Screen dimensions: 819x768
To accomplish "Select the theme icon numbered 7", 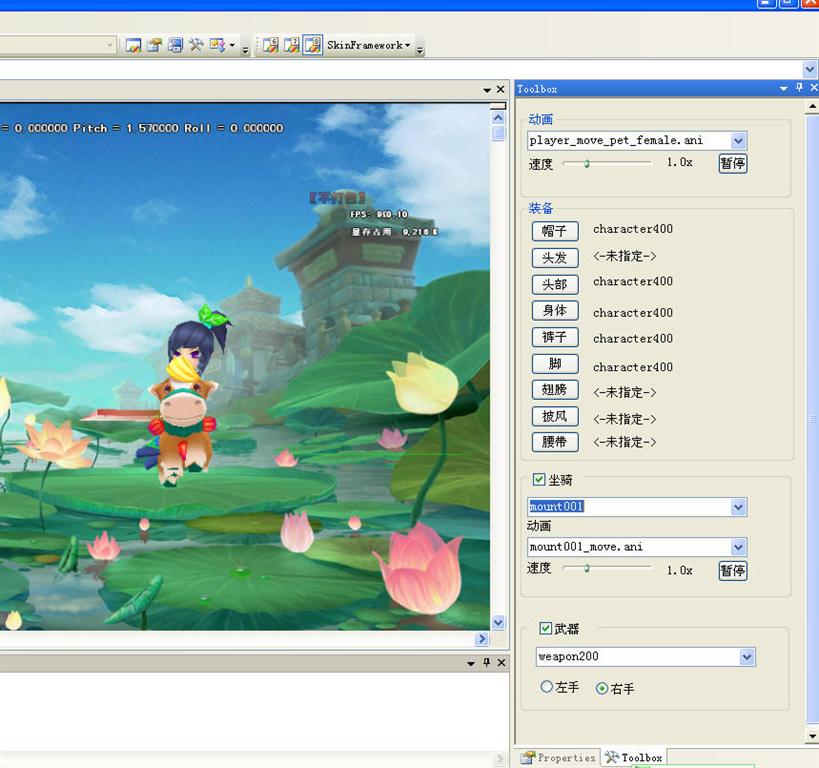I will (291, 45).
